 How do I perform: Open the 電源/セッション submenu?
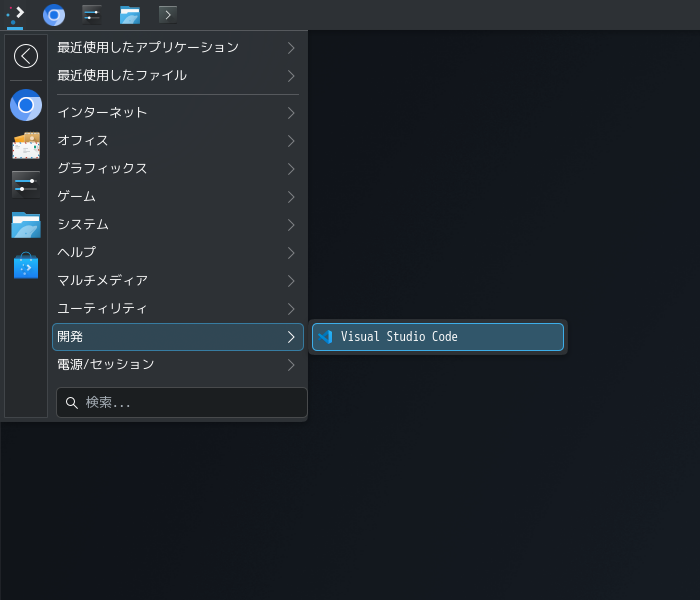[178, 365]
